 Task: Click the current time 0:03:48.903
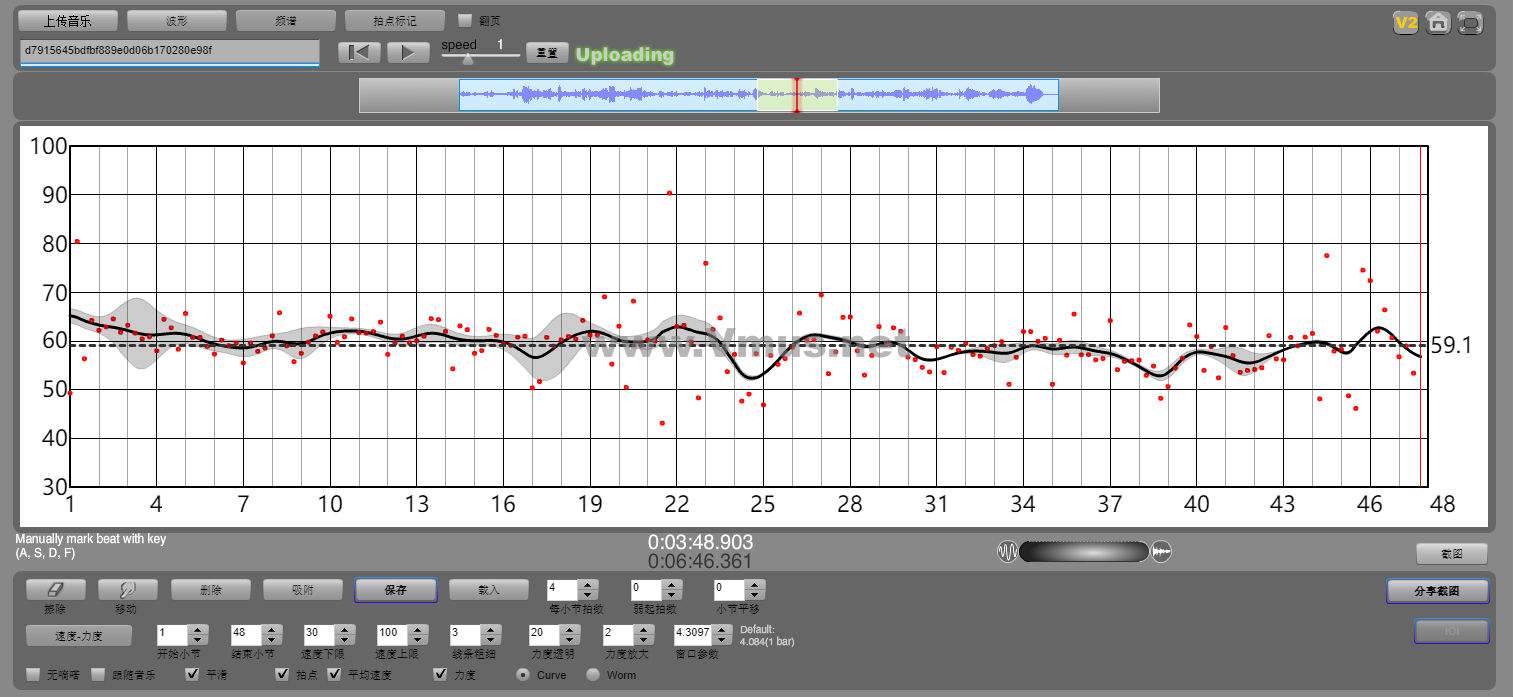[x=700, y=542]
